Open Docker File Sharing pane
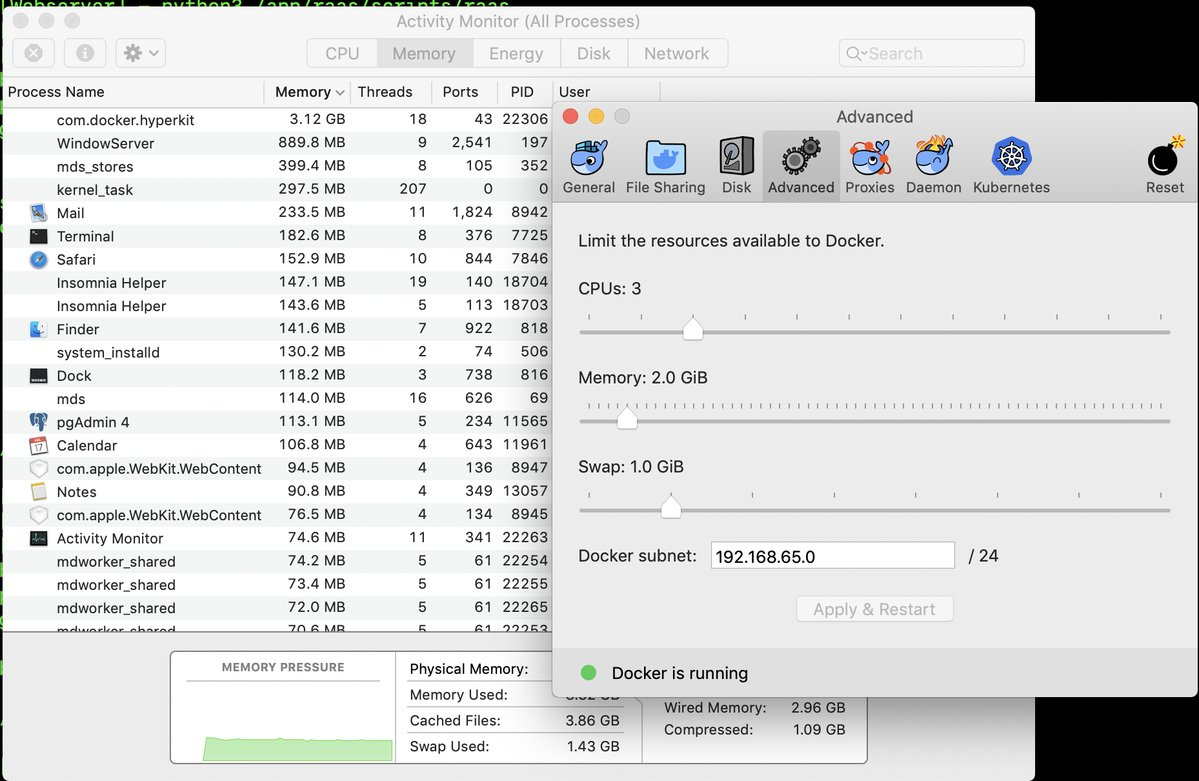 tap(665, 166)
